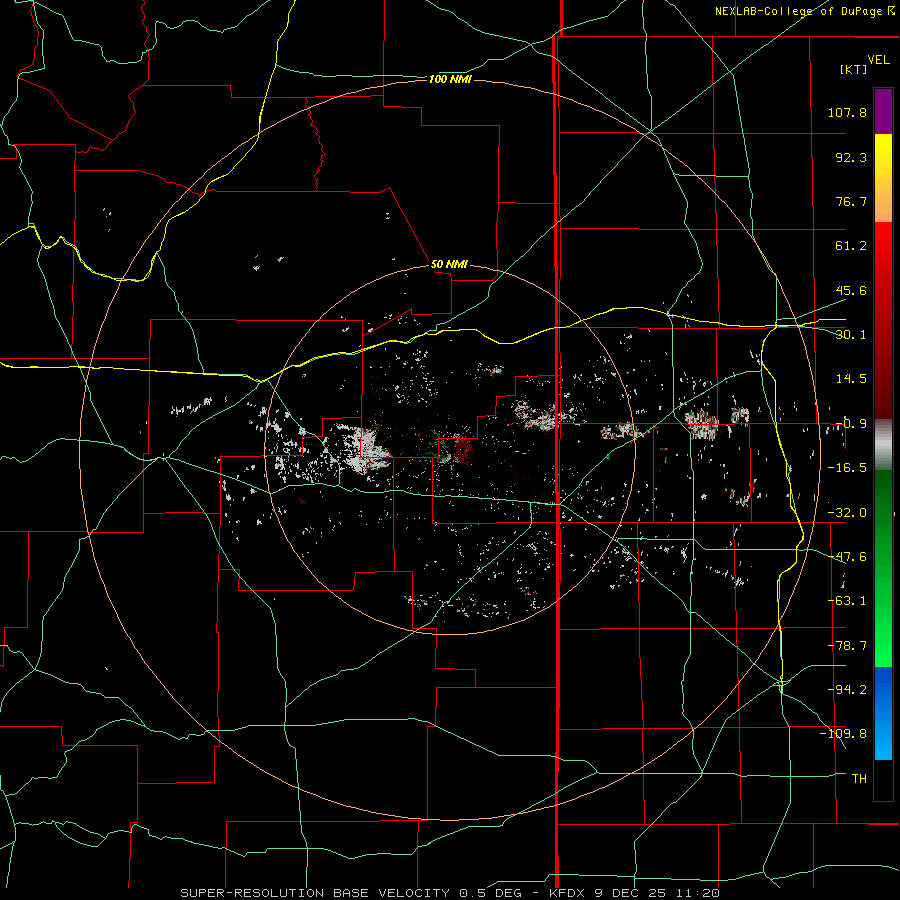
Task: Click the 107.8 velocity scale value
Action: pos(847,112)
